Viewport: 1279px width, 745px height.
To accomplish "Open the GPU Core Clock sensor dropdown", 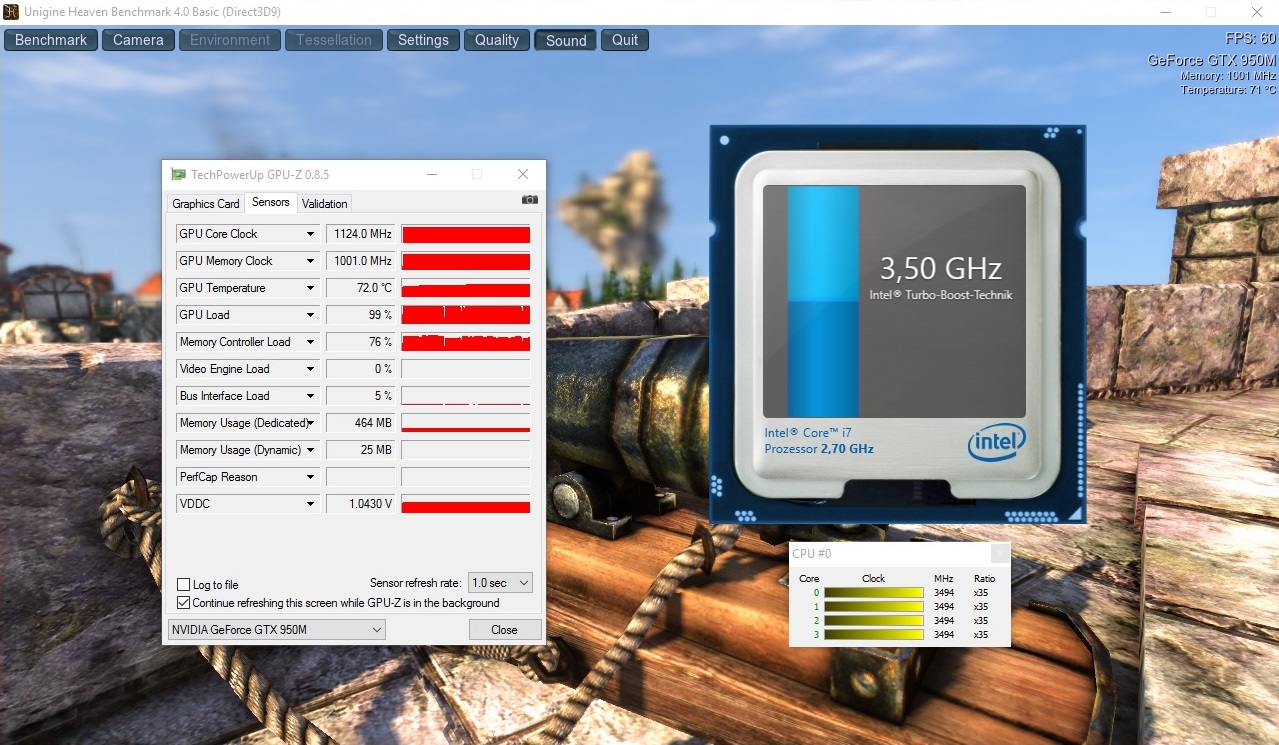I will [x=311, y=234].
